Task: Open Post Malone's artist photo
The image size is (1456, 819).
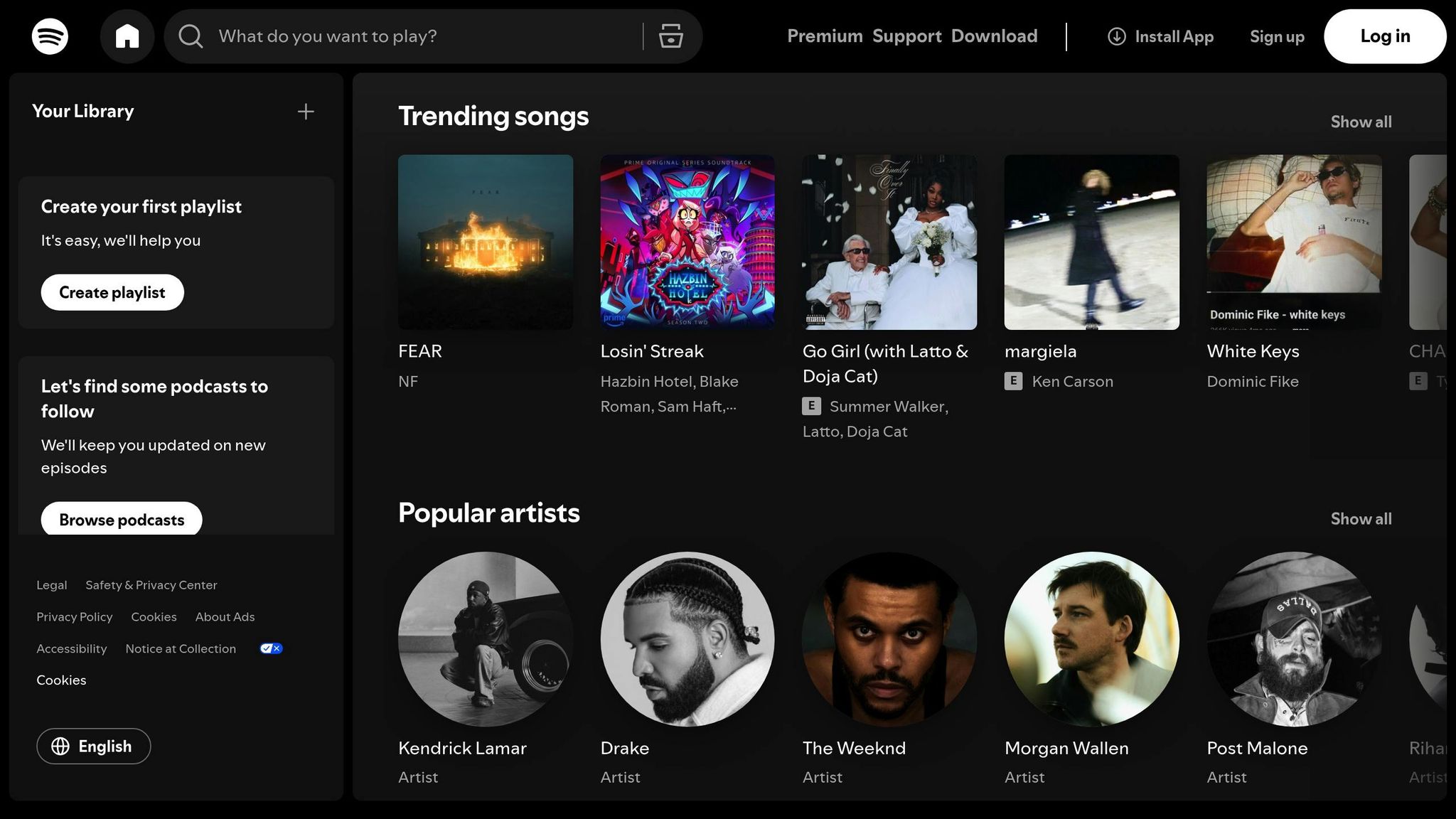Action: (x=1294, y=639)
